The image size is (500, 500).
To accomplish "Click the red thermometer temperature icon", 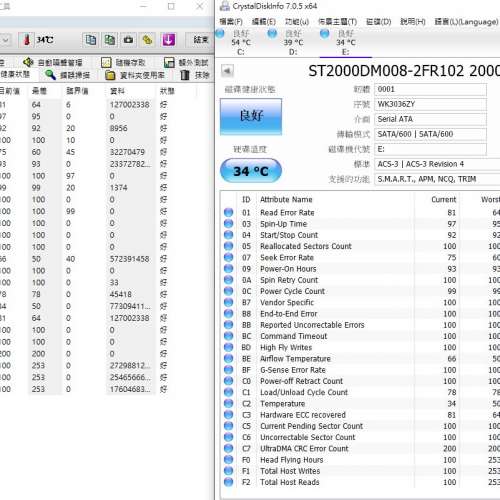I will pos(27,40).
